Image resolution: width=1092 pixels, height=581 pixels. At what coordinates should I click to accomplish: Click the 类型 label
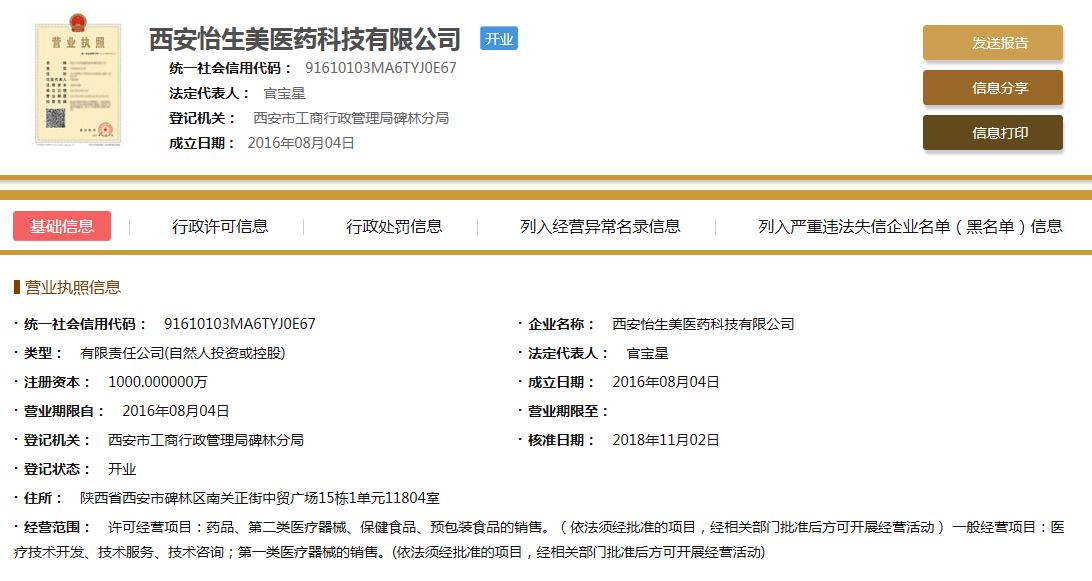click(x=43, y=353)
